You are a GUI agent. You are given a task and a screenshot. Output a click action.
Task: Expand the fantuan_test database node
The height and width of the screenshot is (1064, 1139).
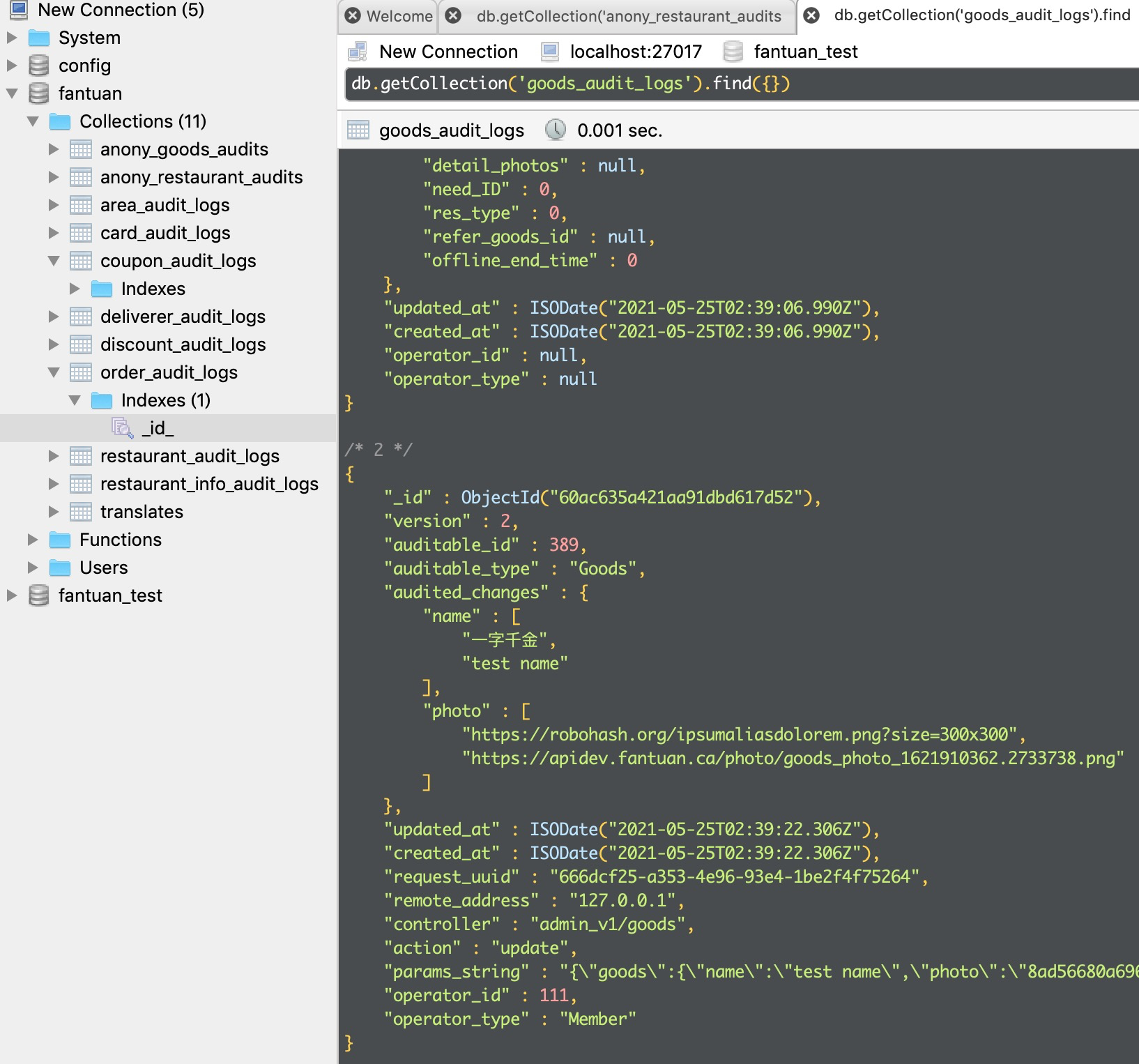pos(11,595)
